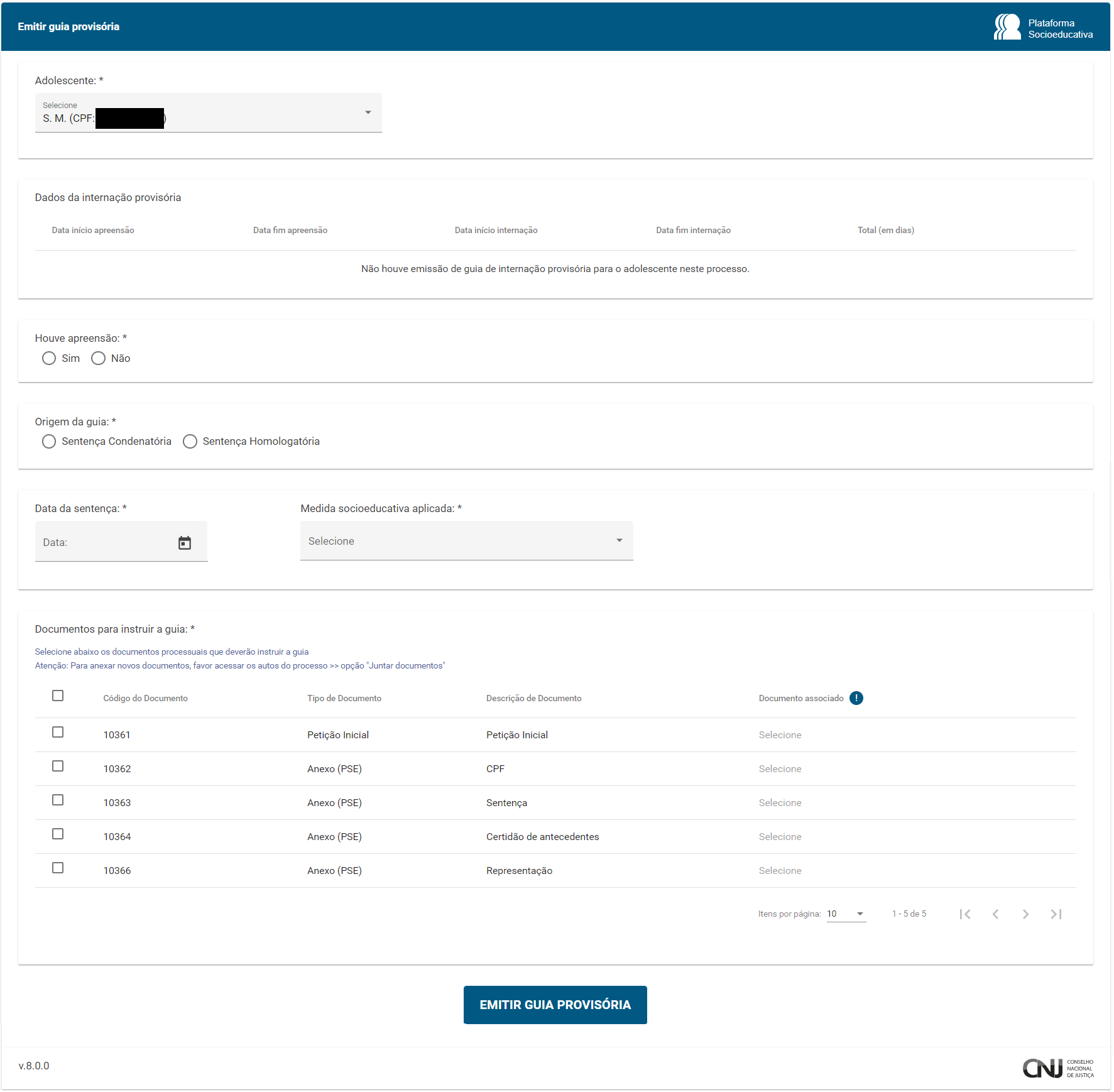Check document 10362 CPF
Viewport: 1114px width, 1092px height.
click(x=58, y=766)
